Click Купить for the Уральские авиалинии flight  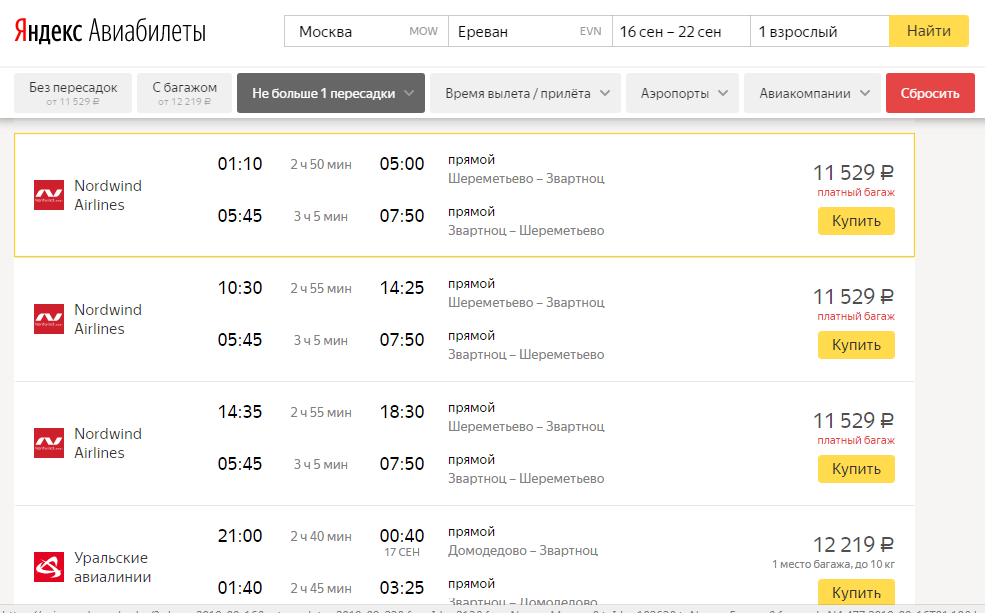[x=856, y=592]
